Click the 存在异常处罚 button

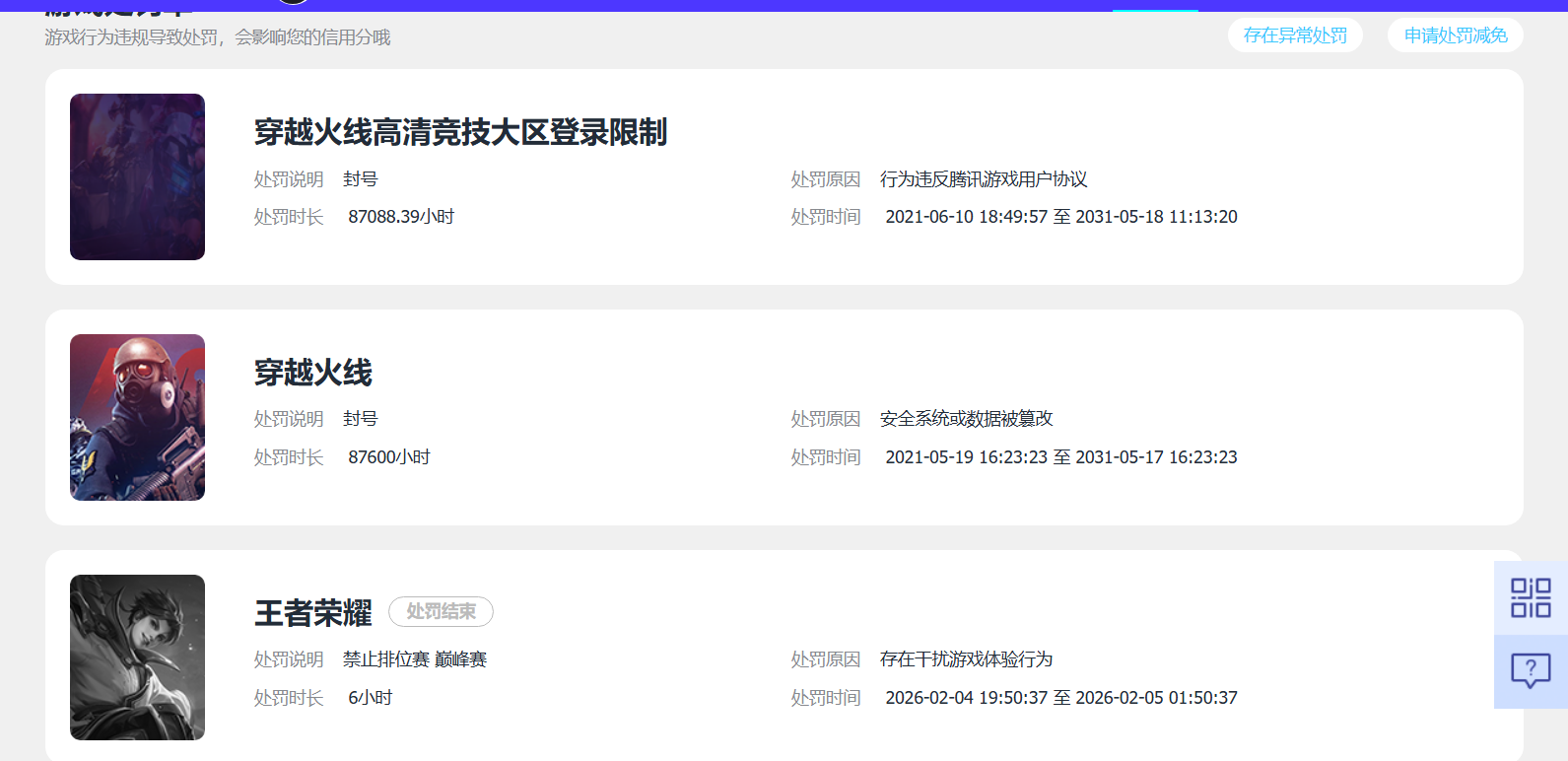pos(1295,35)
